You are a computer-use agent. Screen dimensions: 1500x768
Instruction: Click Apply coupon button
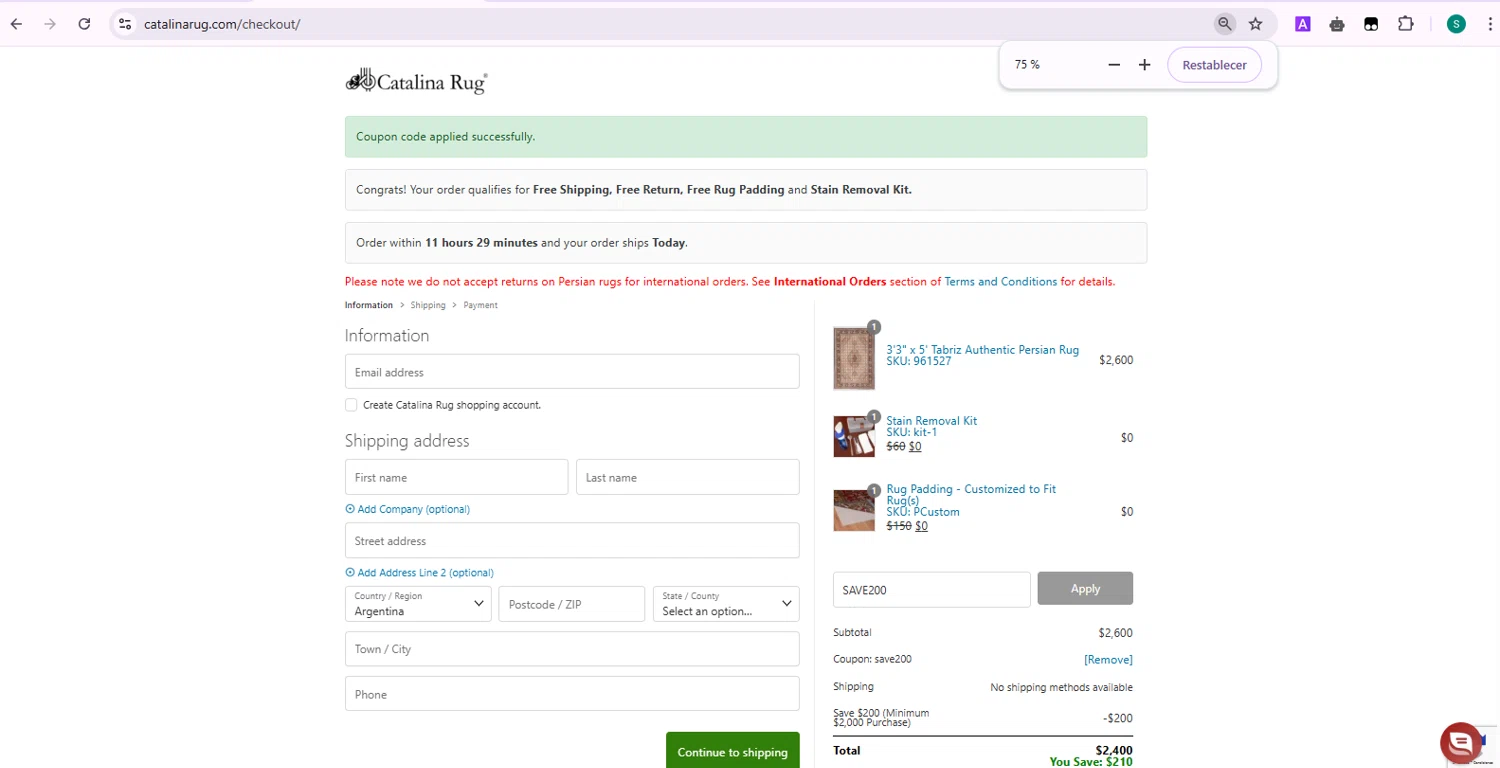(1085, 589)
